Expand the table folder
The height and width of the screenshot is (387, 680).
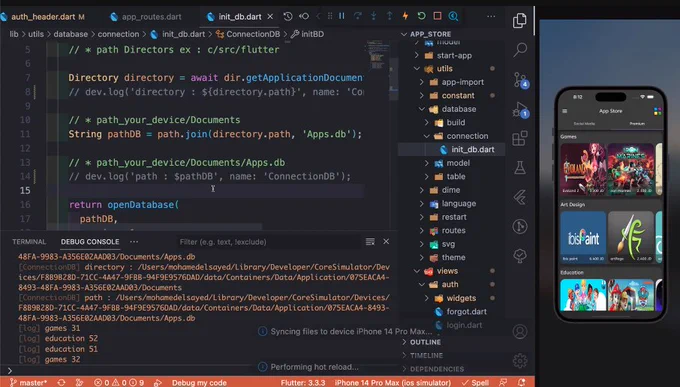point(455,177)
